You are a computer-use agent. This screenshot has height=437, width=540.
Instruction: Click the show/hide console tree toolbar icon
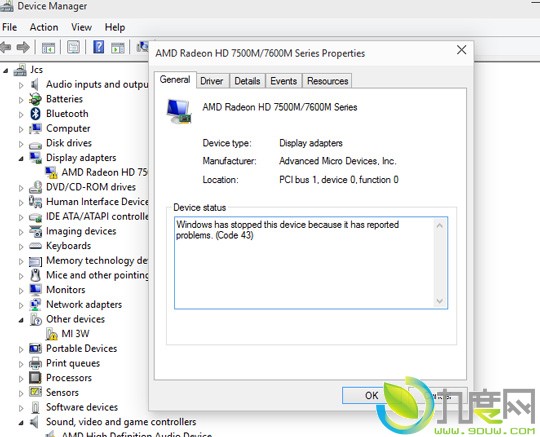[48, 48]
